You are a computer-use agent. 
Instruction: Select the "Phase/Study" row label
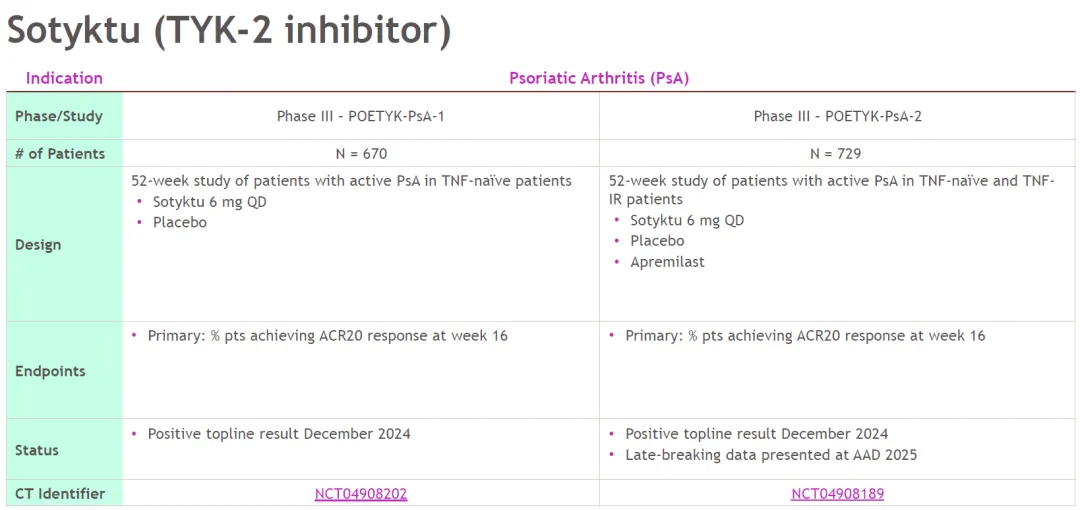click(x=59, y=116)
